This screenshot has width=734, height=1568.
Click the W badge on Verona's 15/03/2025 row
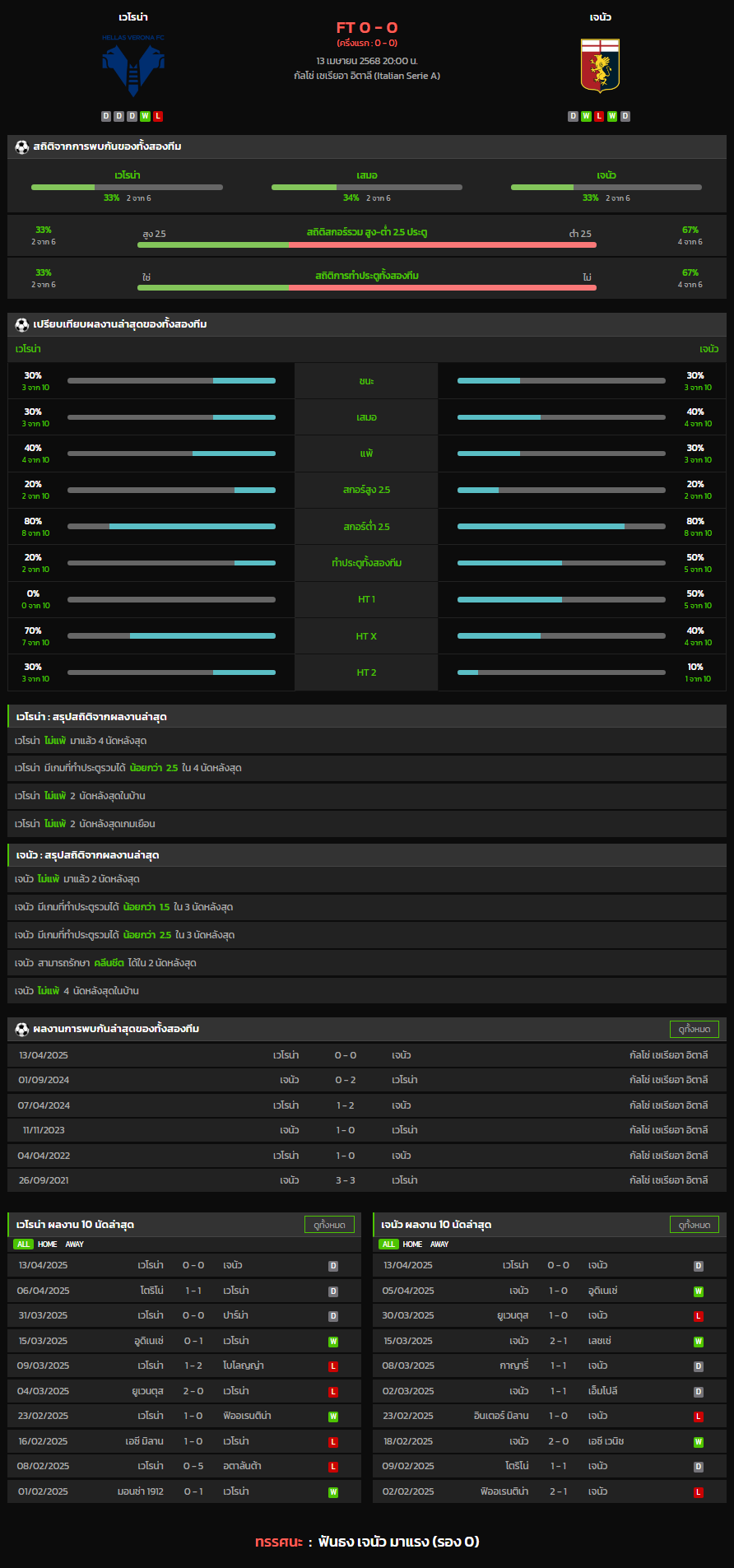pyautogui.click(x=333, y=1342)
